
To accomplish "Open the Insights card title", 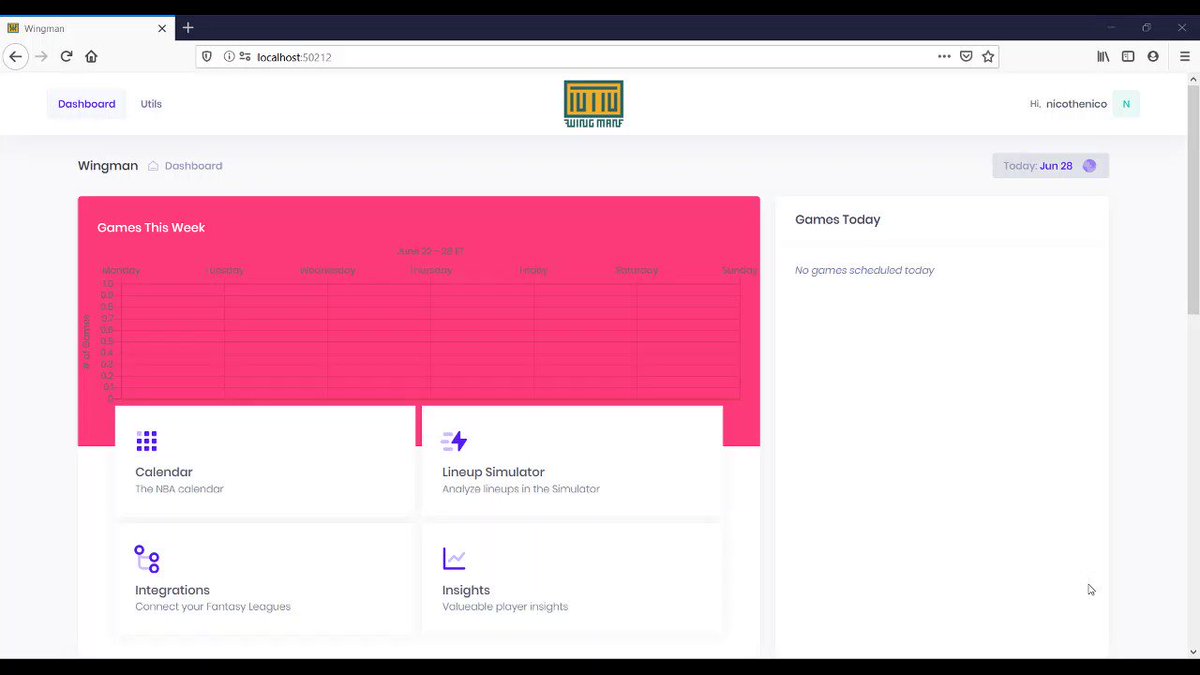I will click(466, 590).
